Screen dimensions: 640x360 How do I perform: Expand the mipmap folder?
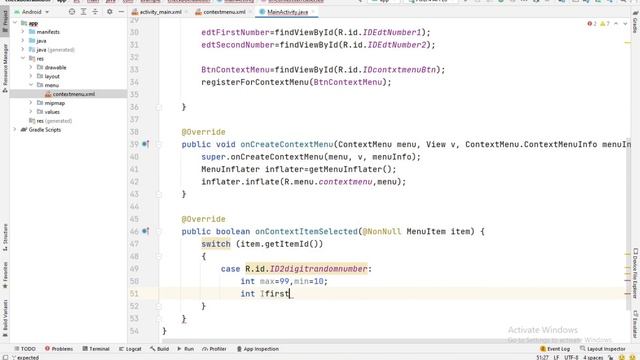[31, 103]
